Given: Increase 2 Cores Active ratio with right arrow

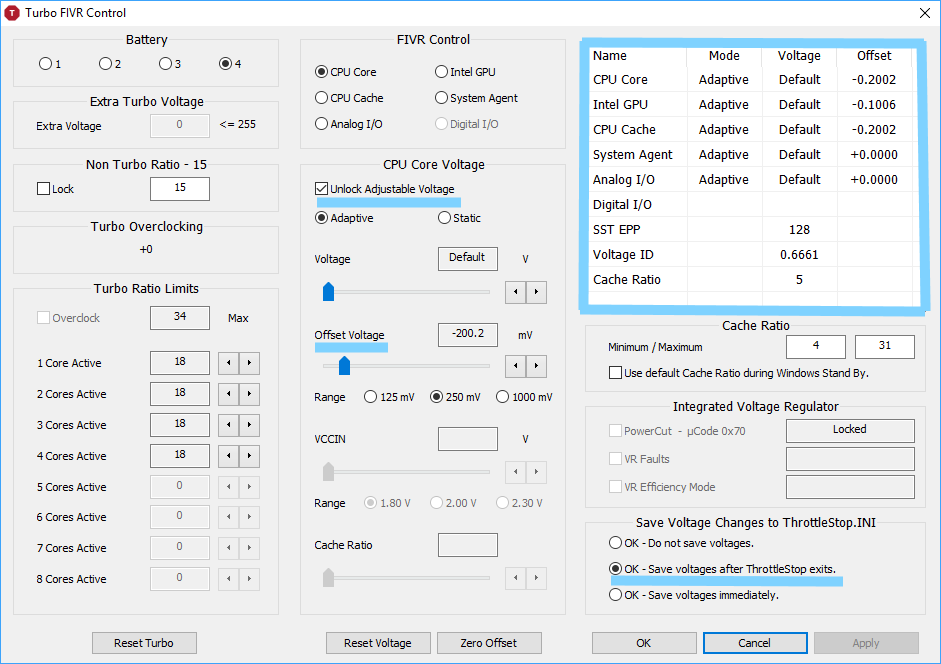Looking at the screenshot, I should (x=250, y=394).
